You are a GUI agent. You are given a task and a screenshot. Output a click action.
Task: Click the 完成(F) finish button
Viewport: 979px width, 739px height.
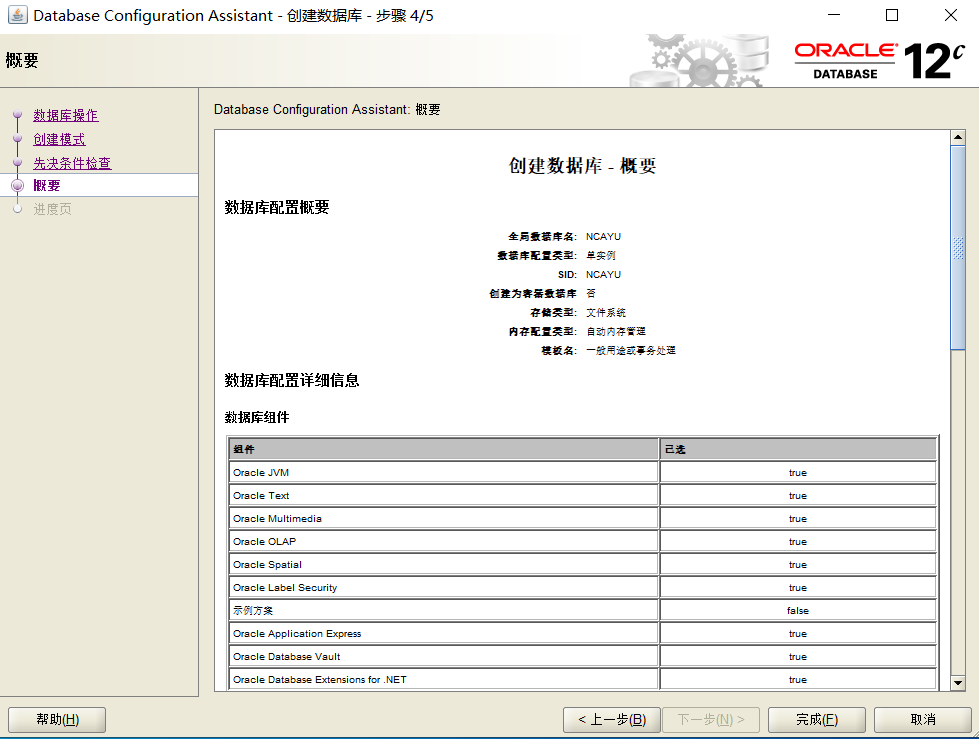point(817,720)
